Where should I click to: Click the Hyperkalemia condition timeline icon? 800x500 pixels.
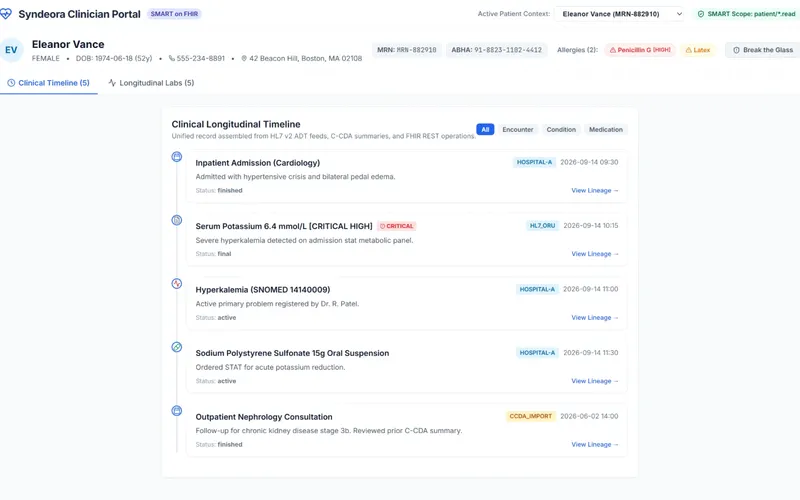coord(177,284)
